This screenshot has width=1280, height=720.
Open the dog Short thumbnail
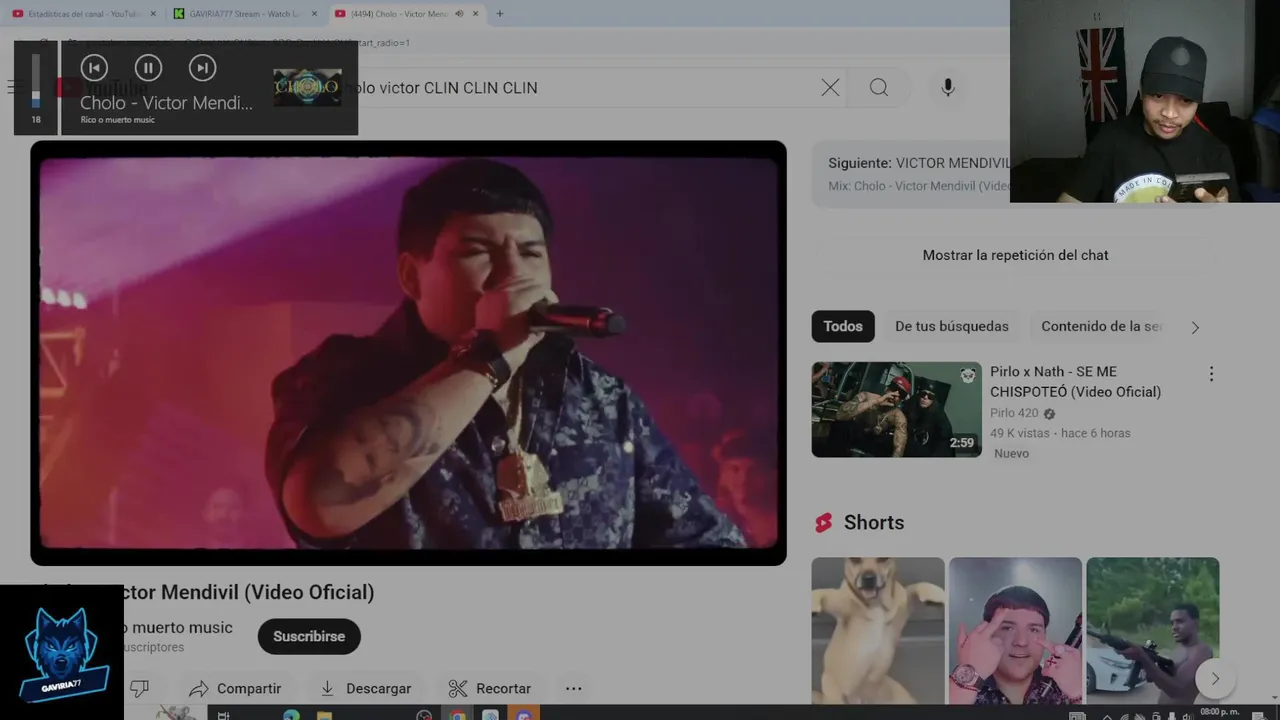[878, 631]
